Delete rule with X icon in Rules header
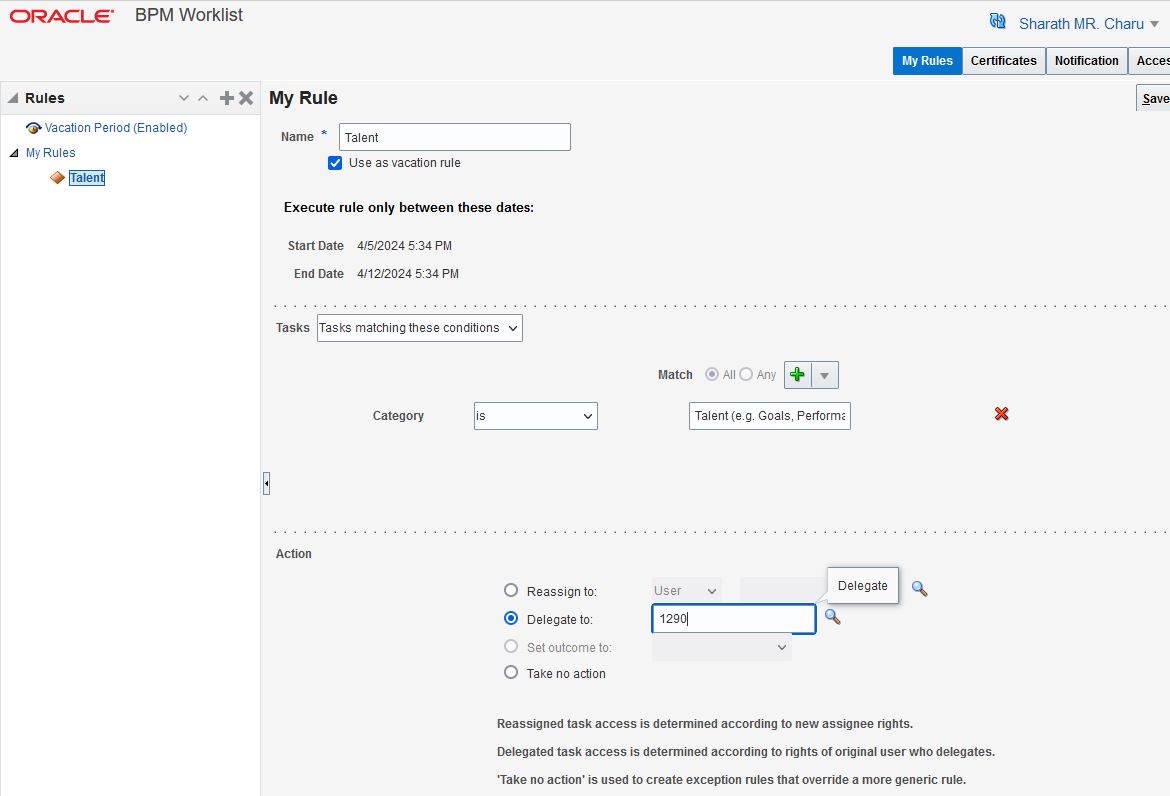Viewport: 1170px width, 796px height. coord(245,98)
